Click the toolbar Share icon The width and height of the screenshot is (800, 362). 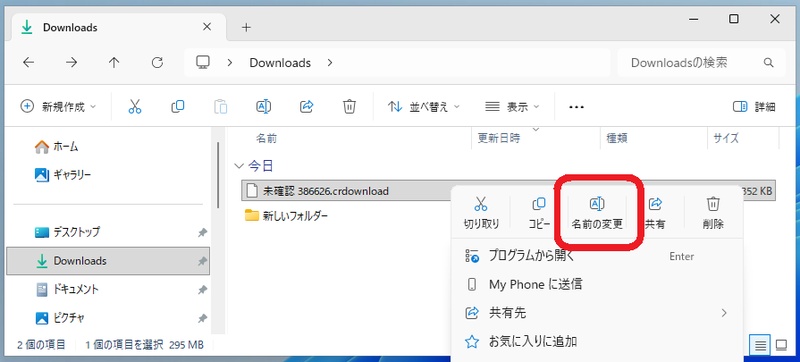click(x=307, y=107)
